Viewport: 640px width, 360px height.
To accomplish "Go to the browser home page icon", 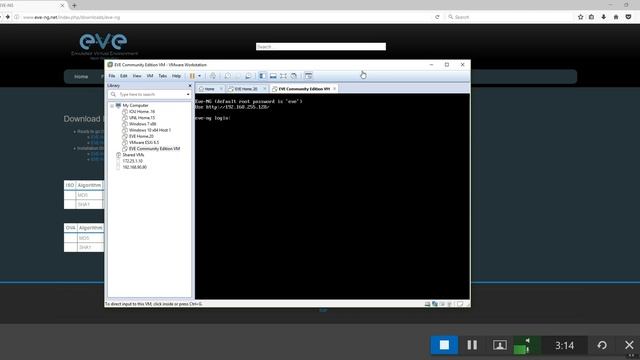I will click(616, 17).
